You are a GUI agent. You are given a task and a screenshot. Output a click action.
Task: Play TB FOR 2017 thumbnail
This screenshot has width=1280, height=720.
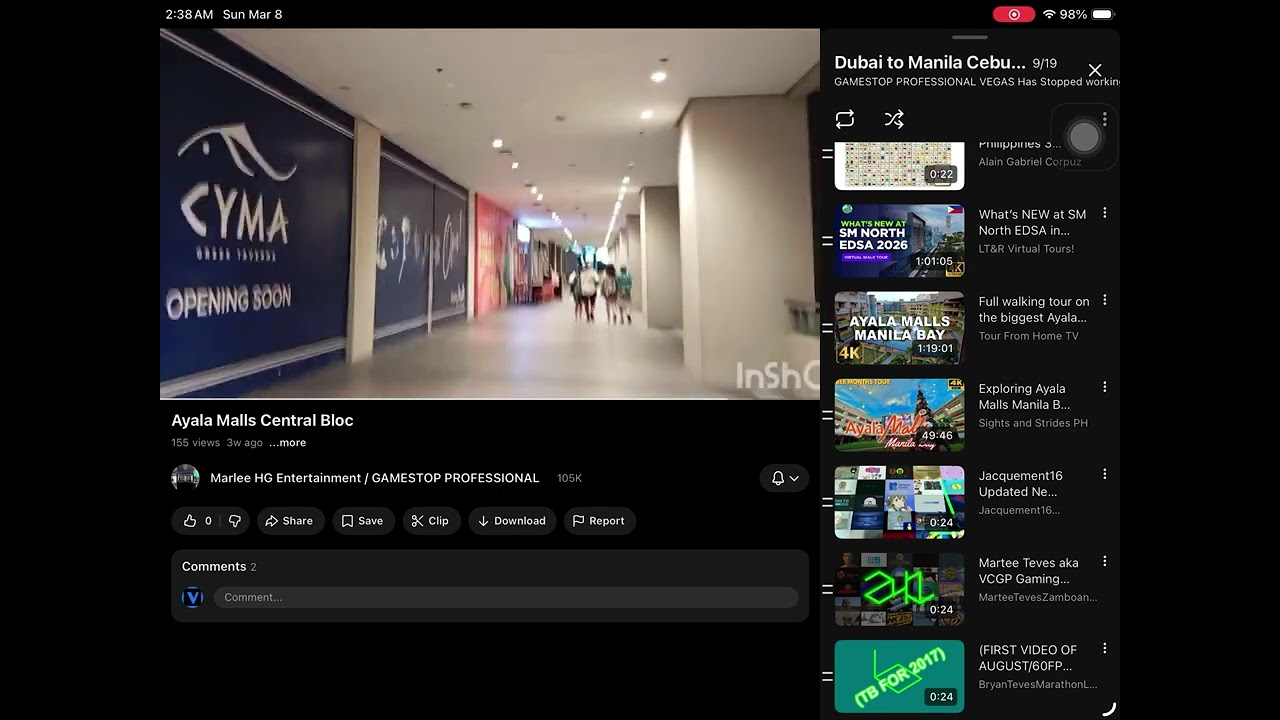click(x=900, y=676)
